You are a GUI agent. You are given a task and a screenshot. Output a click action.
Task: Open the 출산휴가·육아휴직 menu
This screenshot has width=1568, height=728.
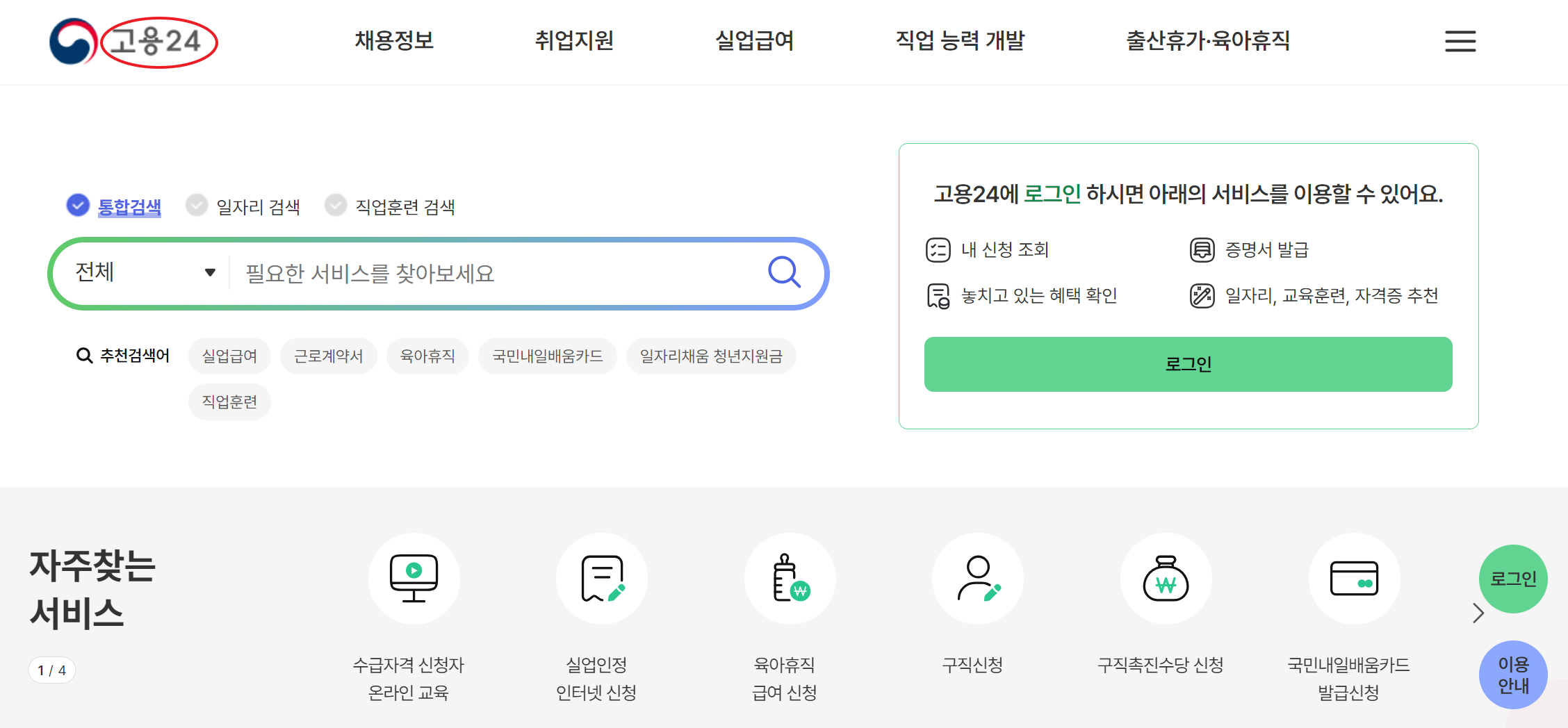point(1208,41)
